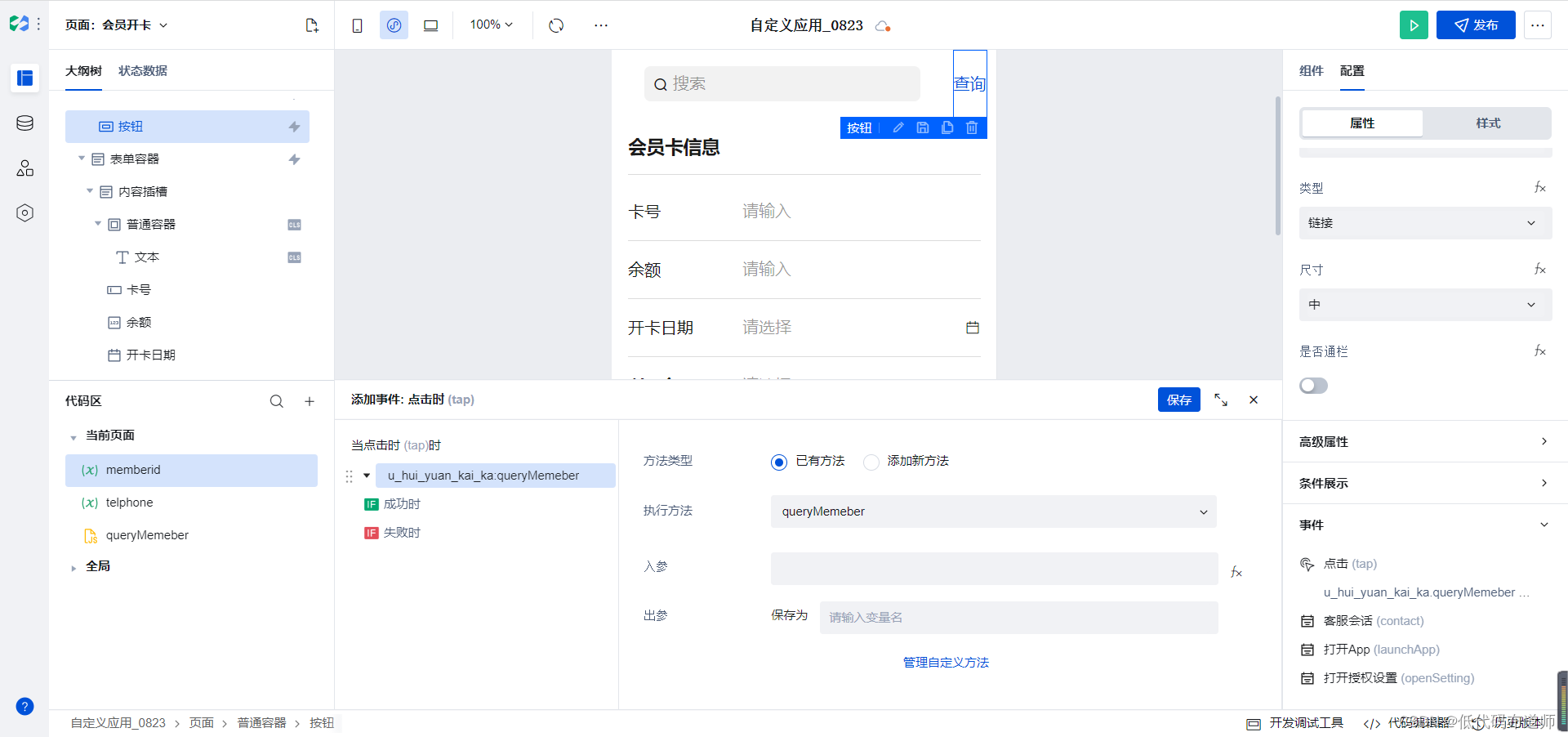Viewport: 1568px width, 737px height.
Task: Open the users and roles sidebar icon
Action: (x=24, y=168)
